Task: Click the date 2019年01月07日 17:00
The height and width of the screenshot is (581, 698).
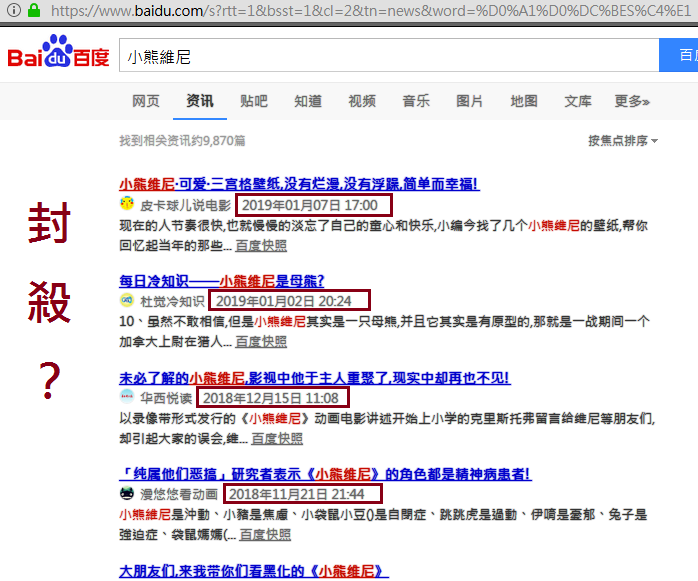Action: pos(310,205)
